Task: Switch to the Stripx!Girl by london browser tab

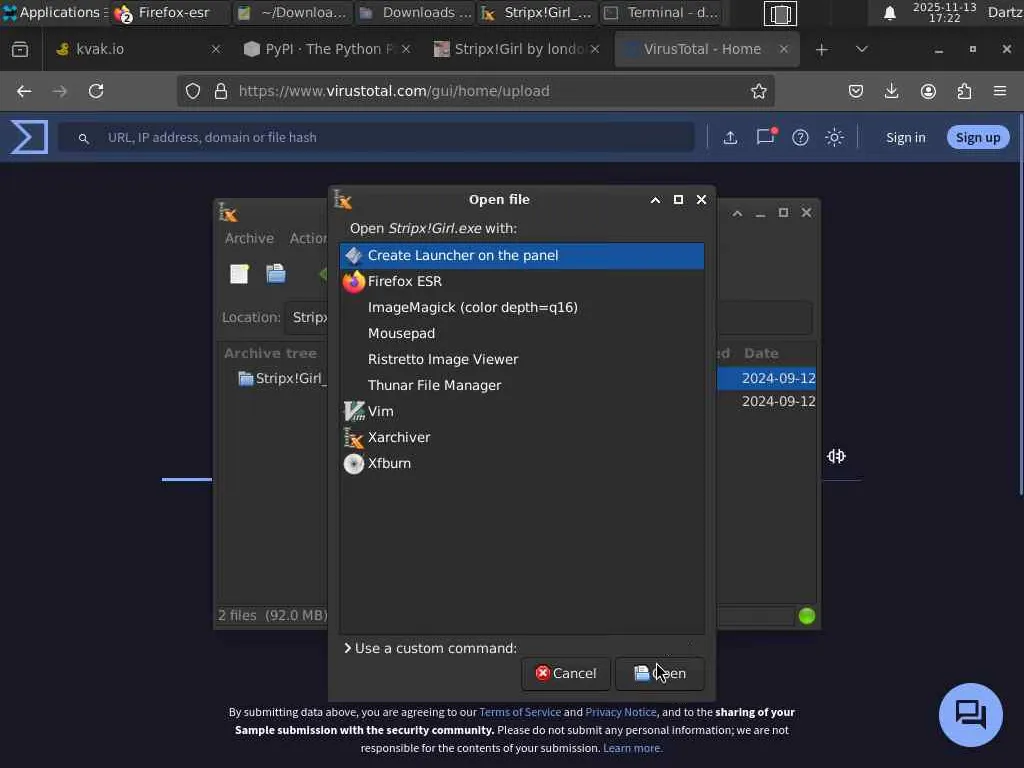Action: 516,49
